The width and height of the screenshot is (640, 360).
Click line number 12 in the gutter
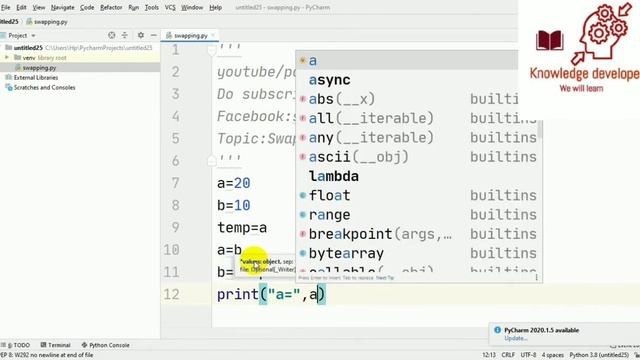(x=171, y=294)
